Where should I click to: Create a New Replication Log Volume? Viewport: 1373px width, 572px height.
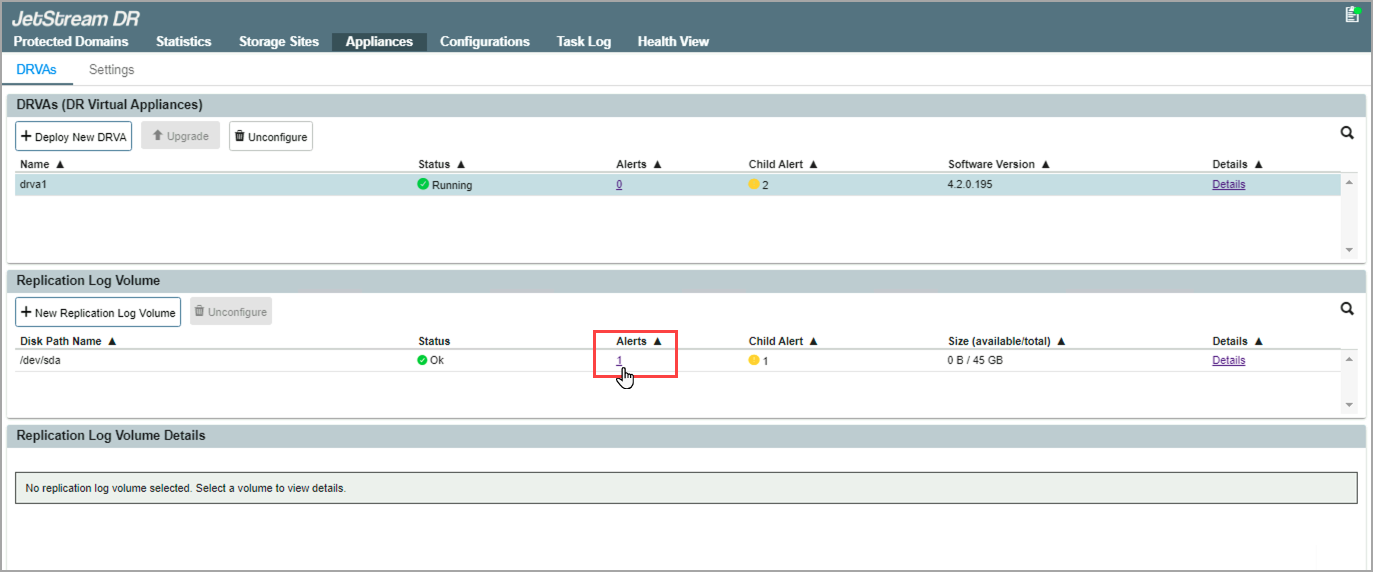98,313
